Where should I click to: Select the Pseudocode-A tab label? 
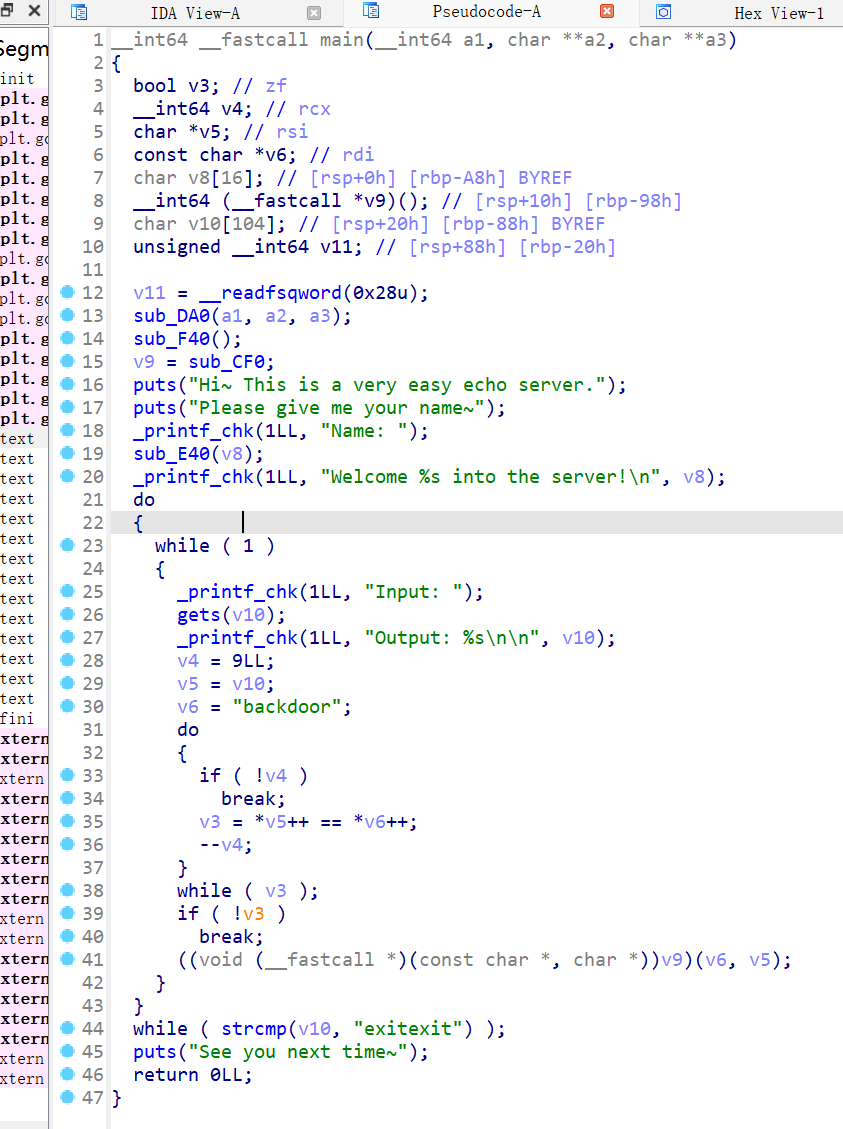(x=486, y=12)
